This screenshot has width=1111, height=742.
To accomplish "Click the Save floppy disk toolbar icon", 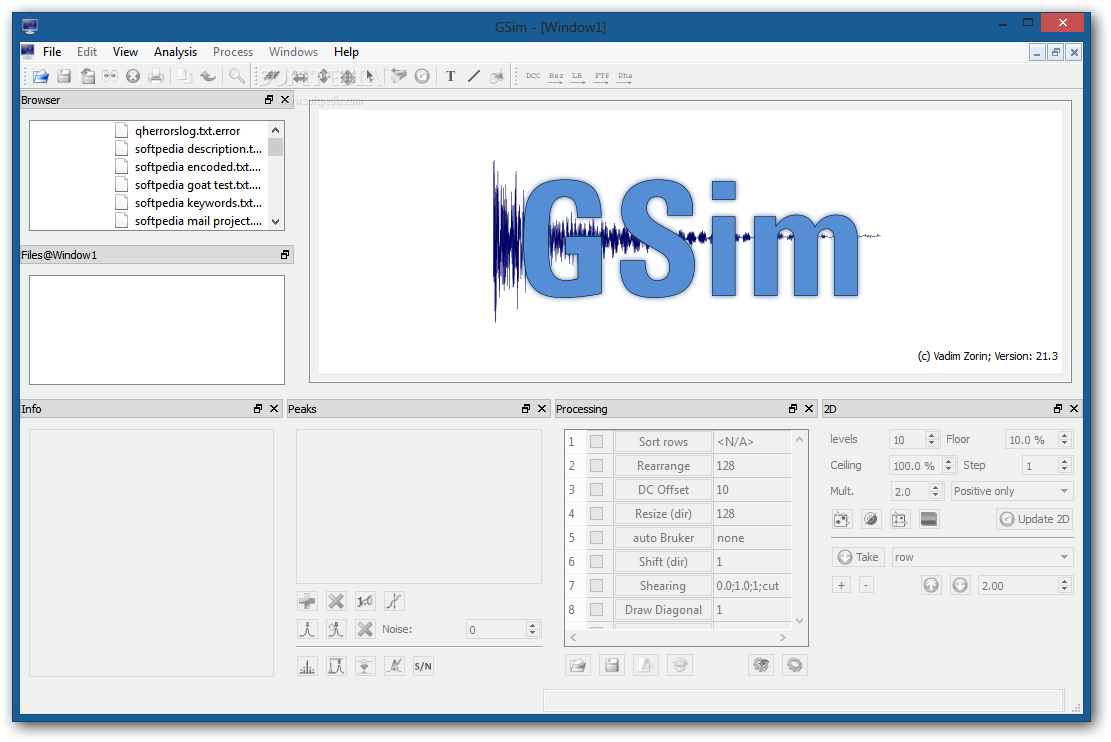I will [64, 76].
